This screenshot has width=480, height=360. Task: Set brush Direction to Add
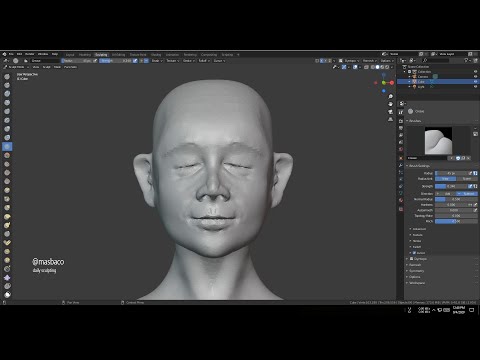(x=445, y=194)
